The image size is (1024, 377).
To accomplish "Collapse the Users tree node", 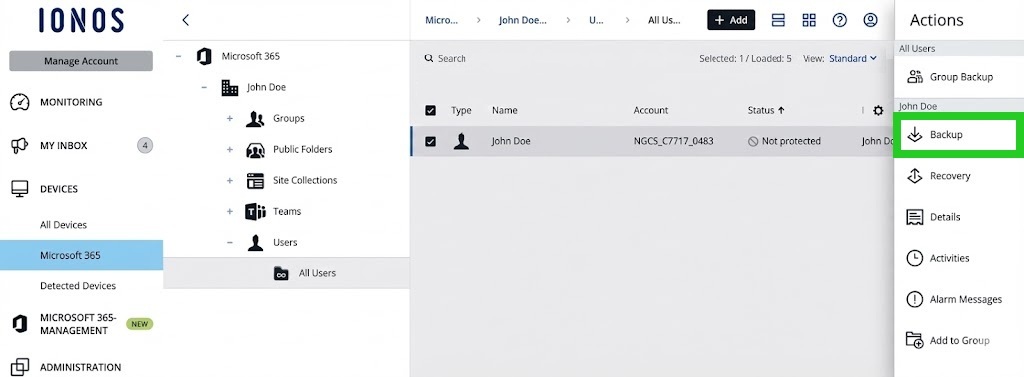I will 229,242.
